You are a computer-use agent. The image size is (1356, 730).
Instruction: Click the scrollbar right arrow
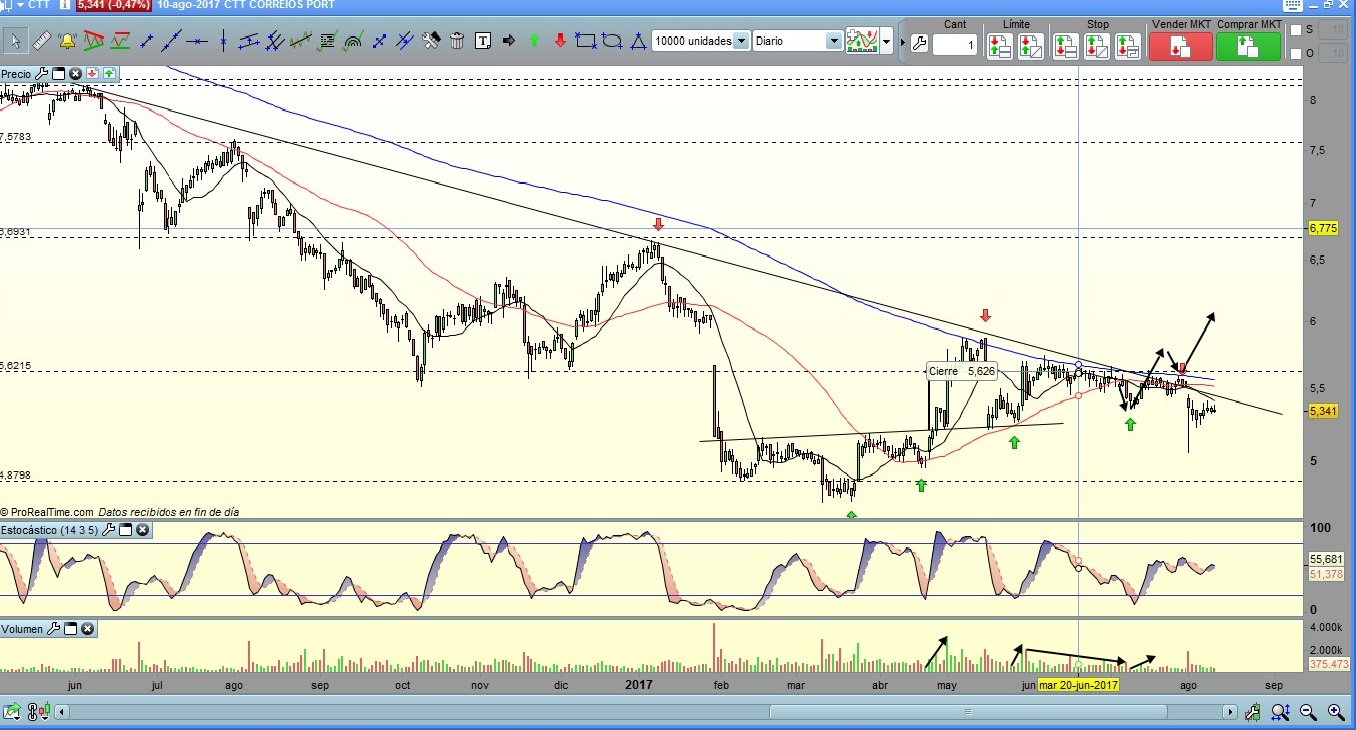click(x=1230, y=712)
